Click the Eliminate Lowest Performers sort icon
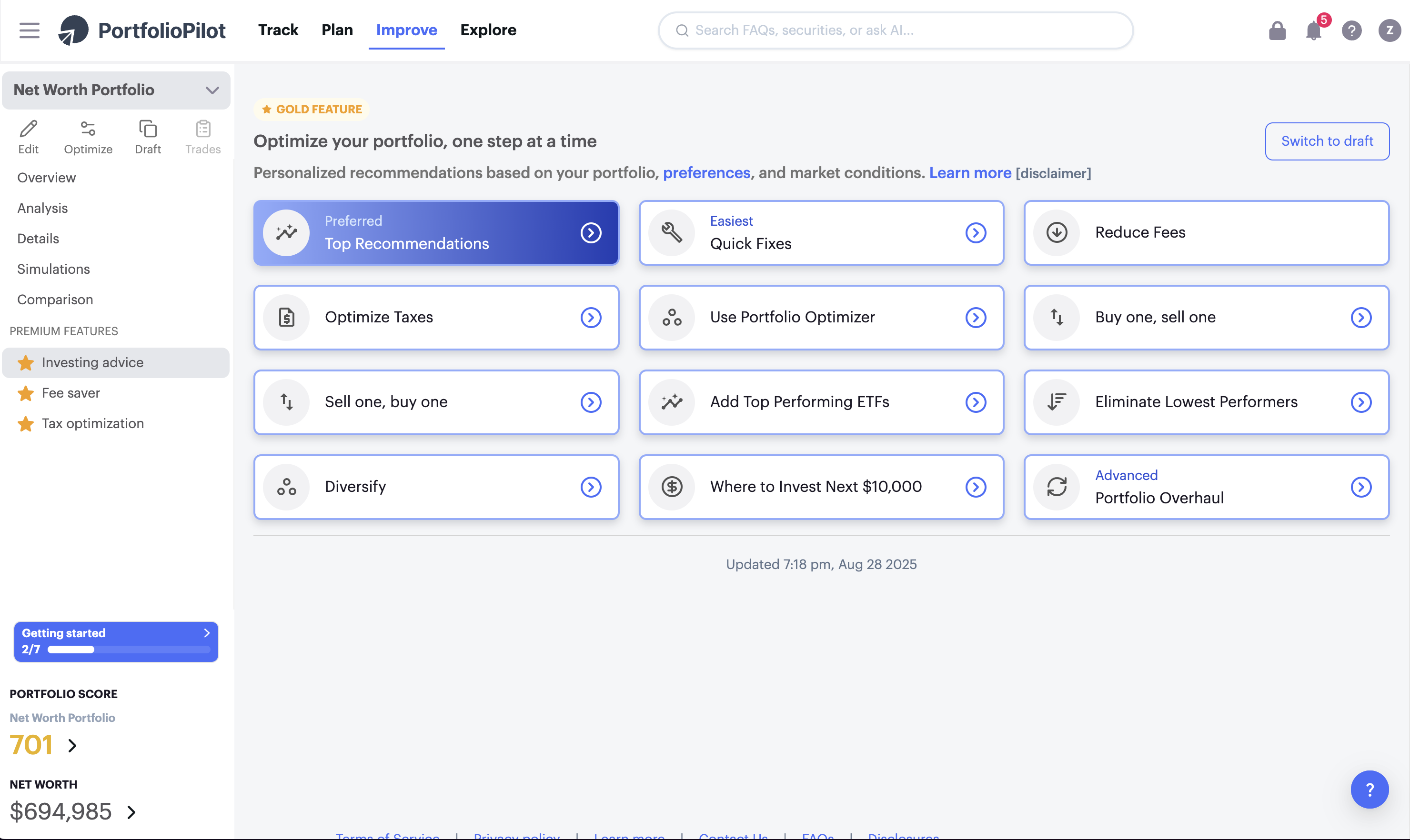 (x=1057, y=402)
